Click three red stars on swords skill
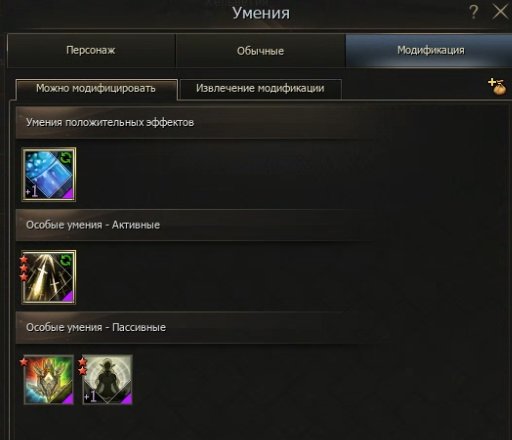512x440 pixels. click(x=24, y=268)
